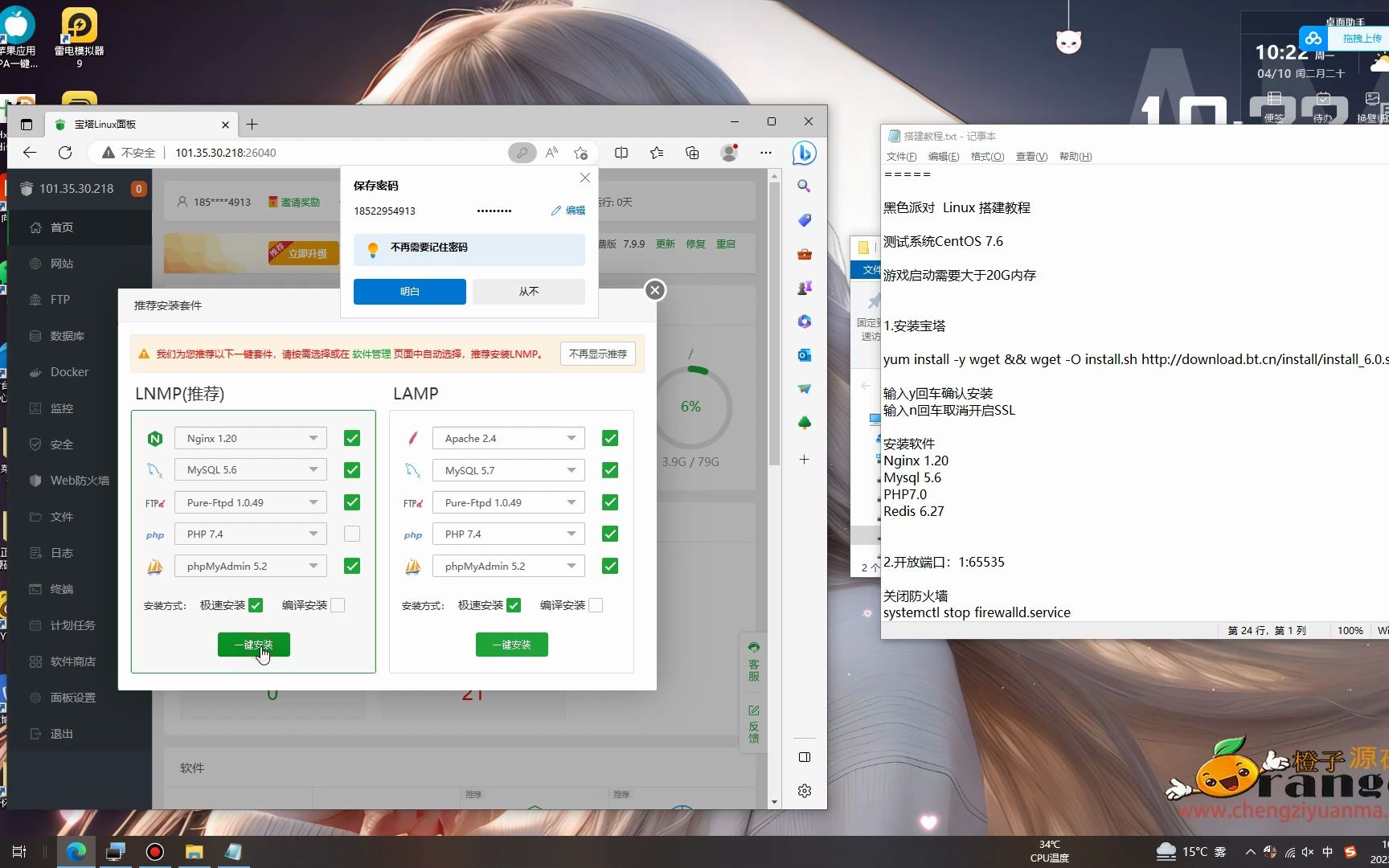Screen dimensions: 1389x868
Task: Click the LNMP 一键安装 button
Action: click(x=254, y=645)
